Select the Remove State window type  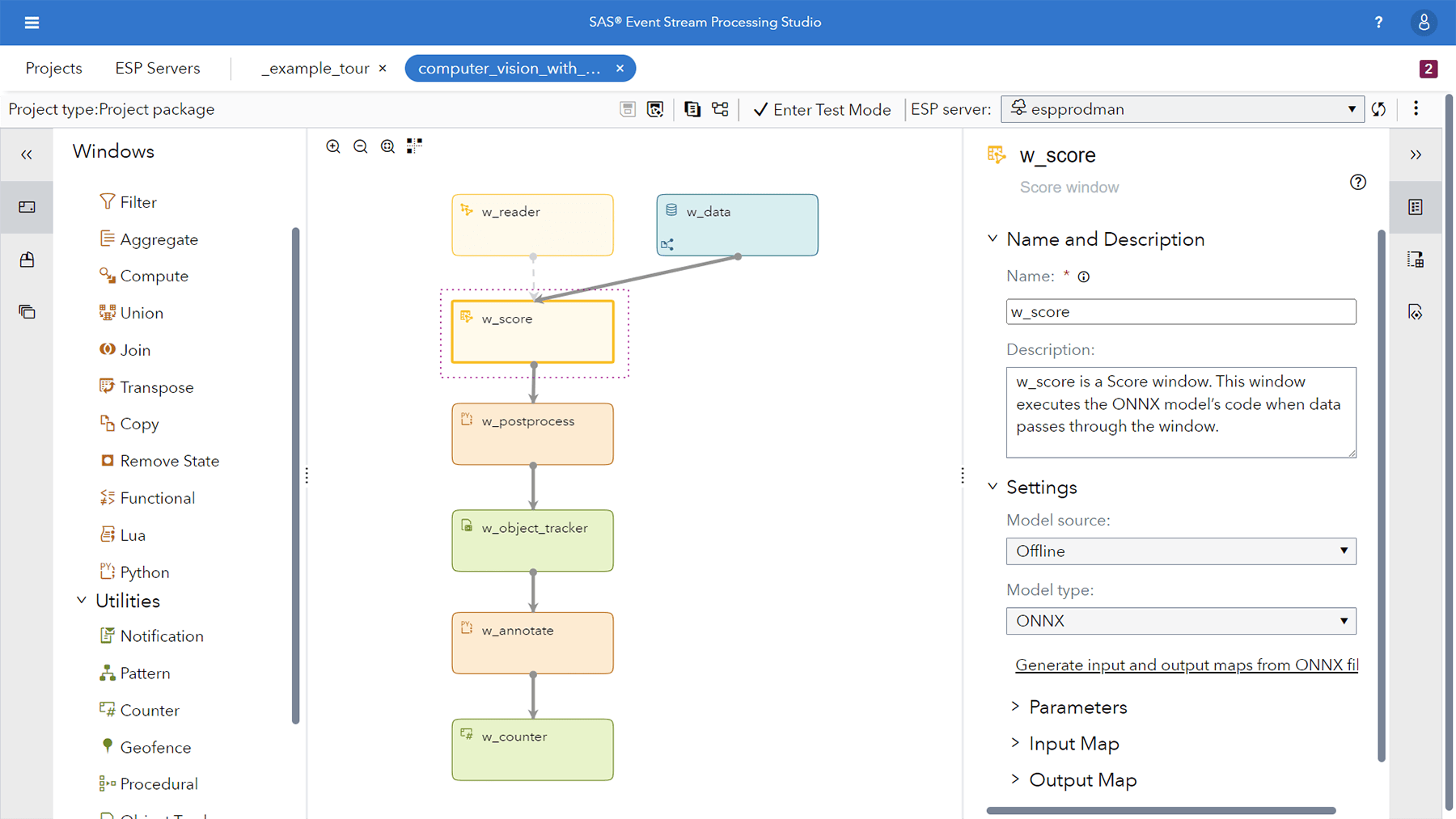point(159,461)
